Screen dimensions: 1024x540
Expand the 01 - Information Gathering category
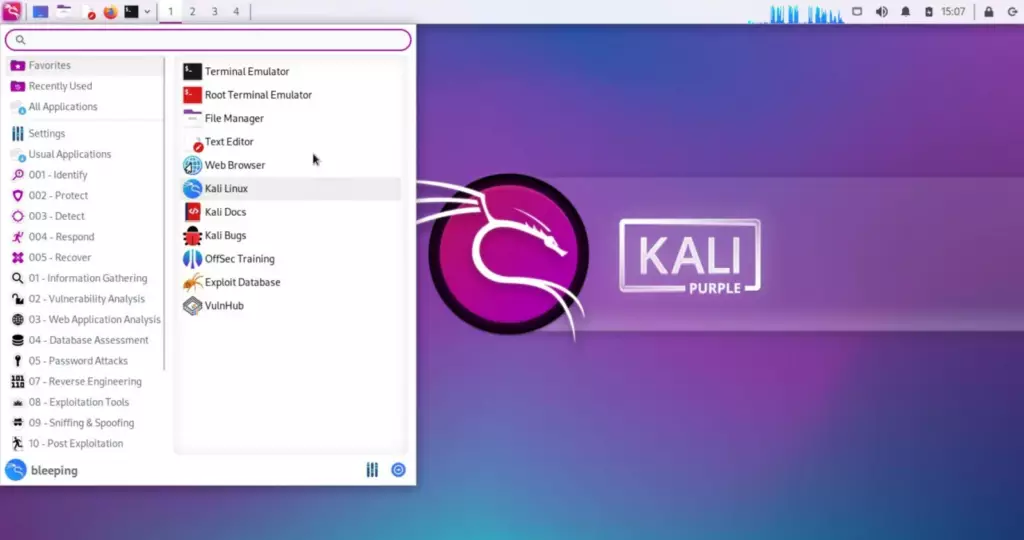[x=87, y=278]
